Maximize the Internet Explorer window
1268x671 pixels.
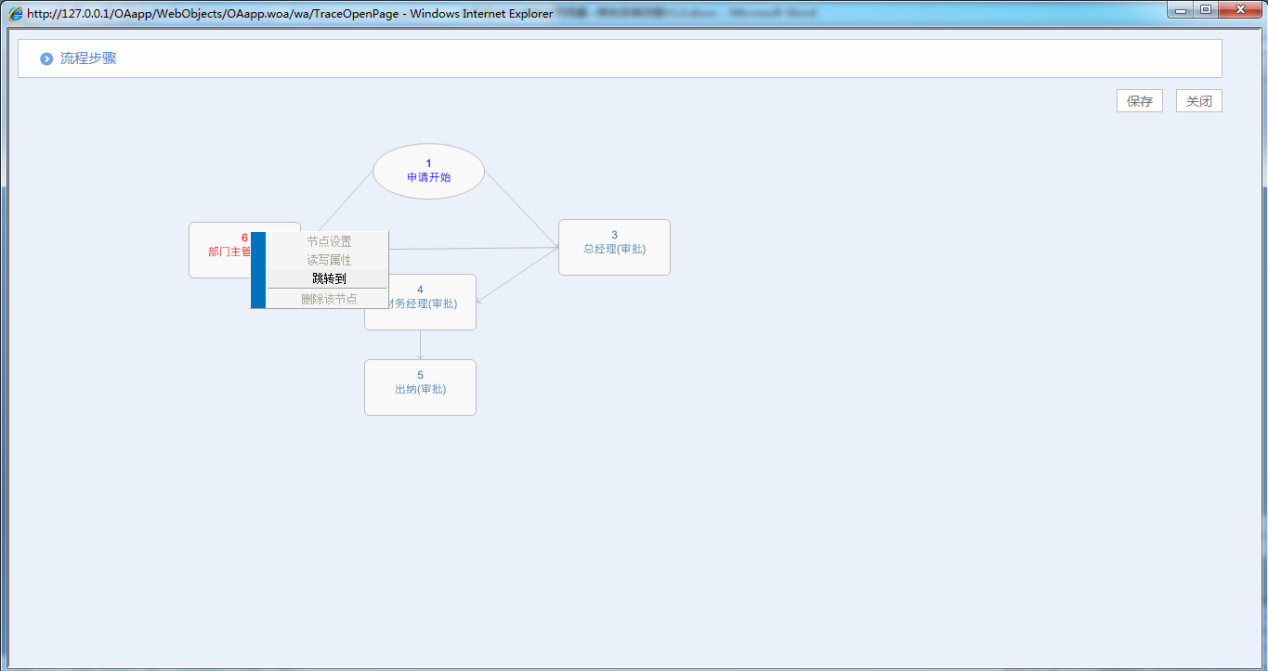[1206, 10]
